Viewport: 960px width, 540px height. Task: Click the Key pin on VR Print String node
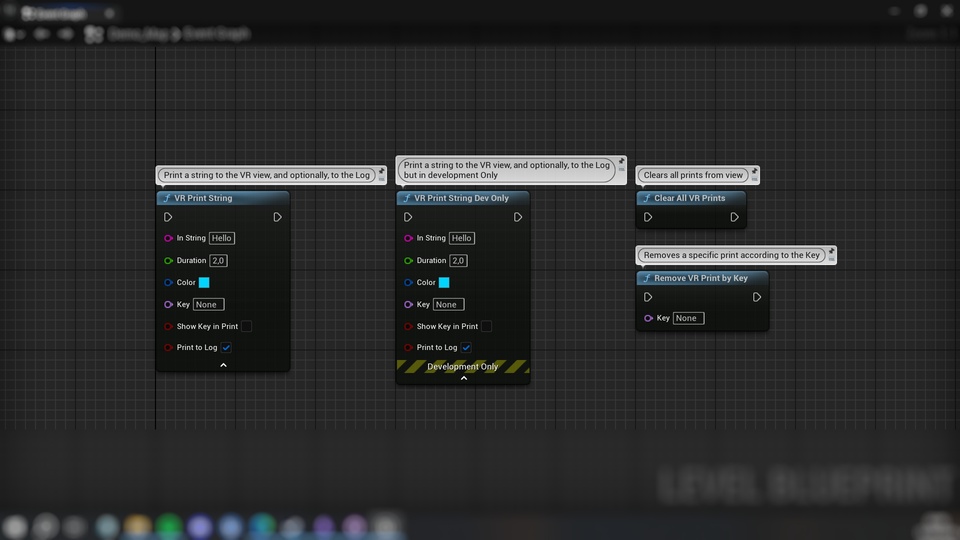click(x=168, y=304)
